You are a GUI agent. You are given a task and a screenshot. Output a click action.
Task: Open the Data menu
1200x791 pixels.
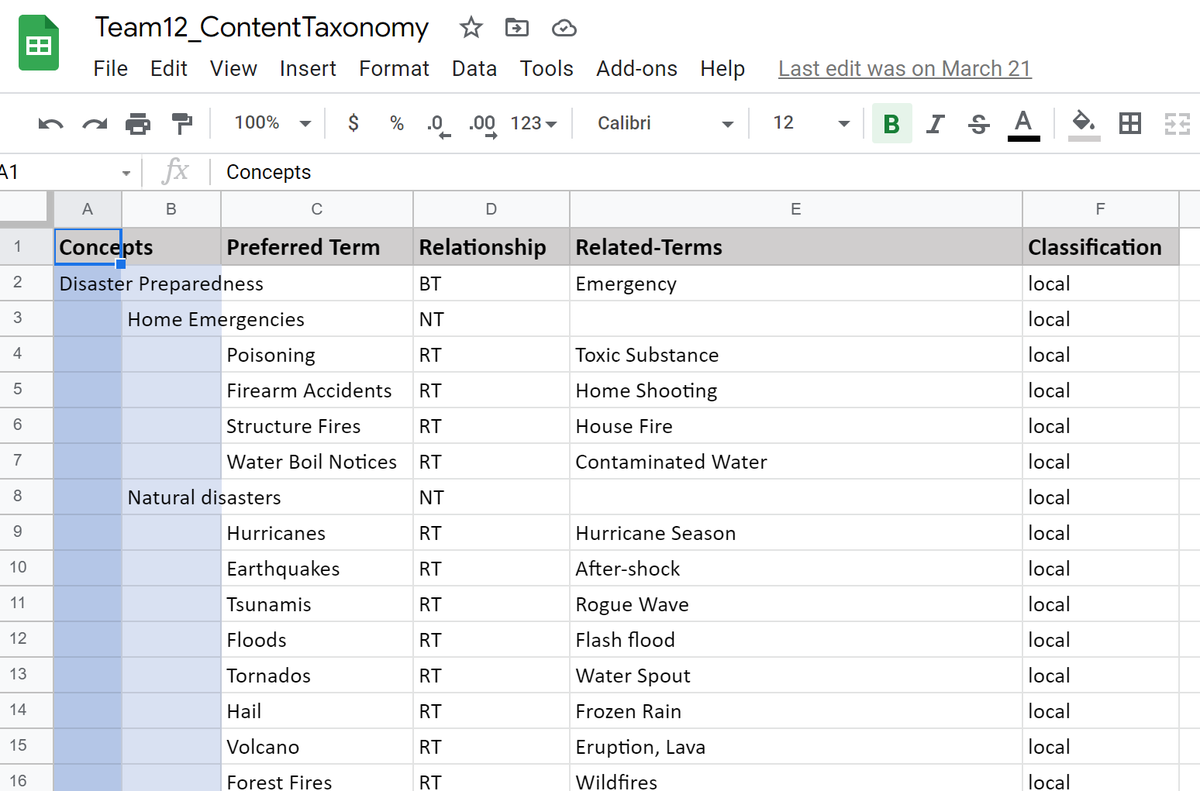tap(474, 69)
